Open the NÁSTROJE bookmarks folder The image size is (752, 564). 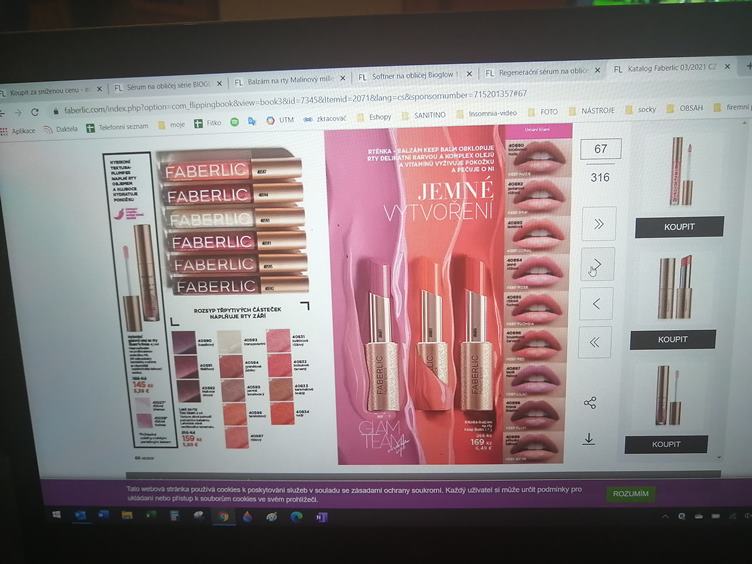pos(591,111)
